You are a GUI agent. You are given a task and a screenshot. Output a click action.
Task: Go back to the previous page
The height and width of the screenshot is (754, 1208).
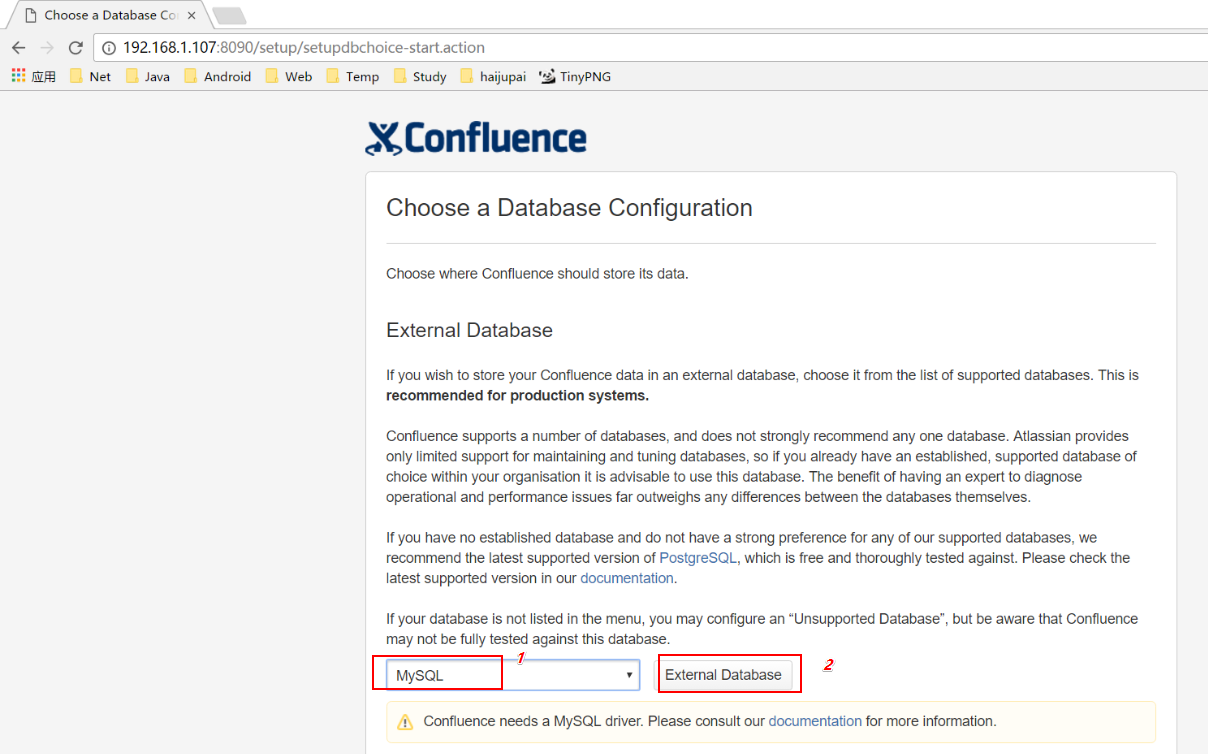tap(18, 47)
